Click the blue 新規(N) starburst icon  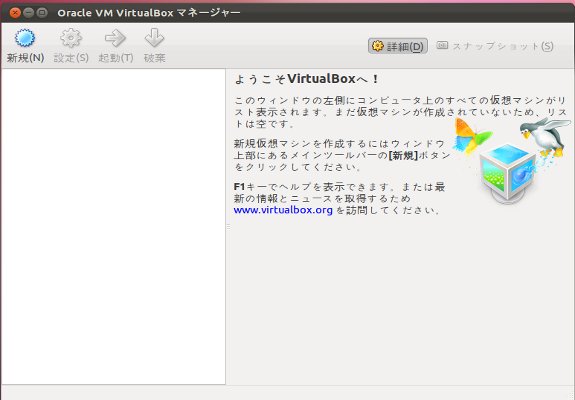[x=25, y=38]
